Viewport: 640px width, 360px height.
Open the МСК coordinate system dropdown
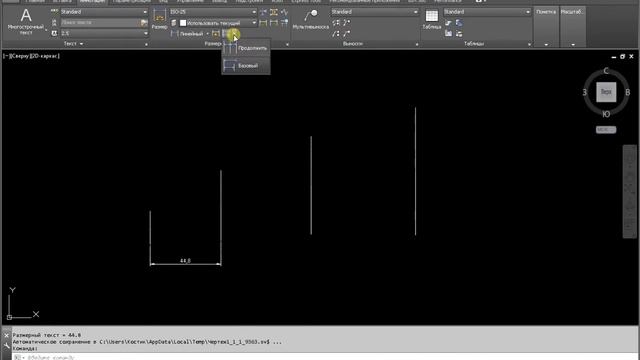pyautogui.click(x=606, y=130)
